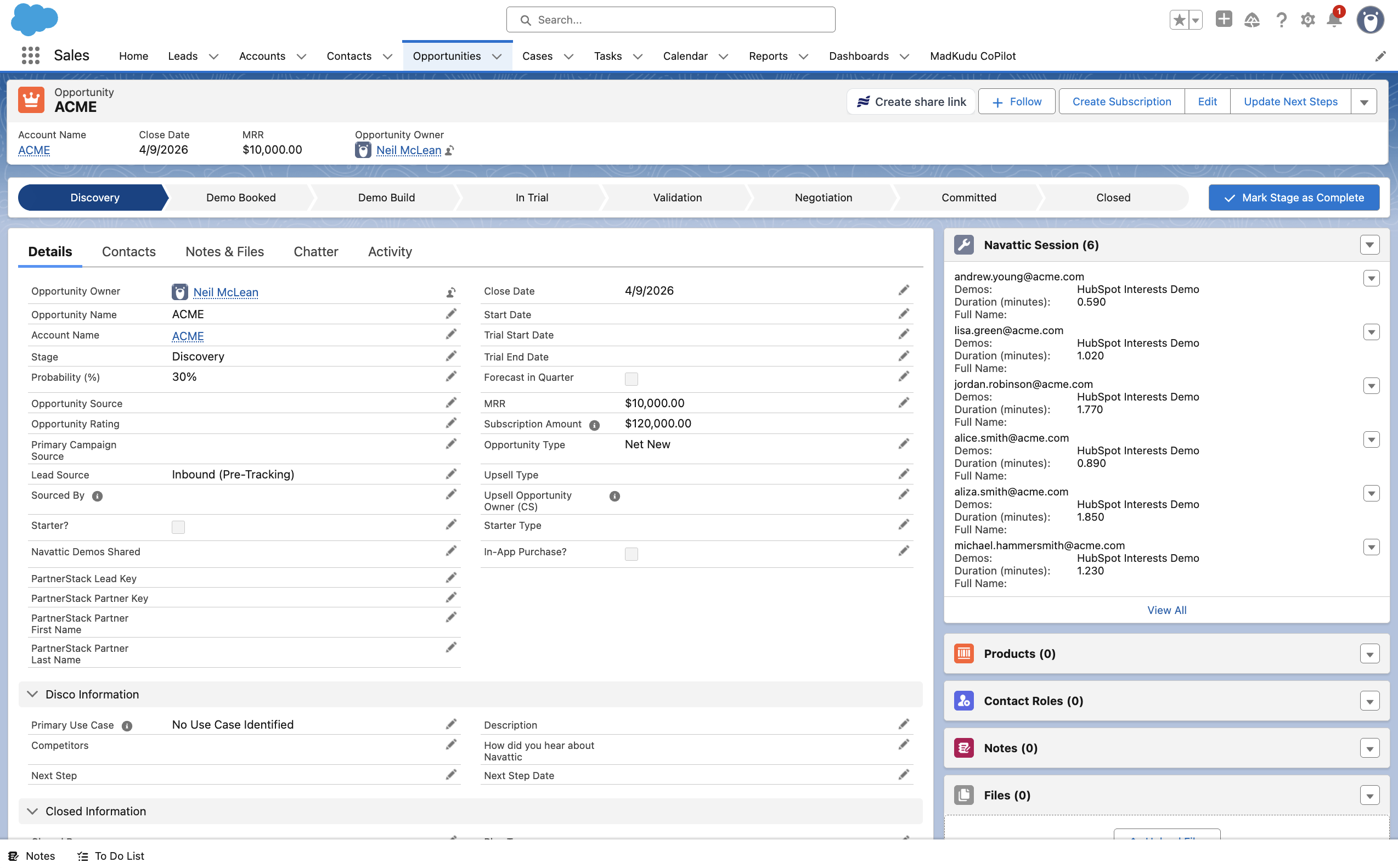Screen dimensions: 1398x868
Task: Click the setup gear icon
Action: (1308, 20)
